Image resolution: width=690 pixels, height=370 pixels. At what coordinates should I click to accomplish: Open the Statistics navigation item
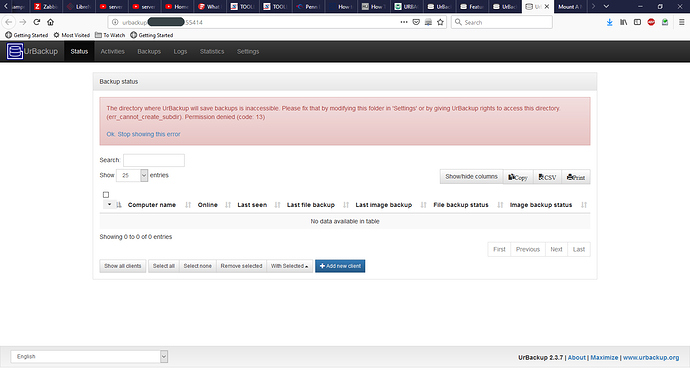pyautogui.click(x=212, y=51)
